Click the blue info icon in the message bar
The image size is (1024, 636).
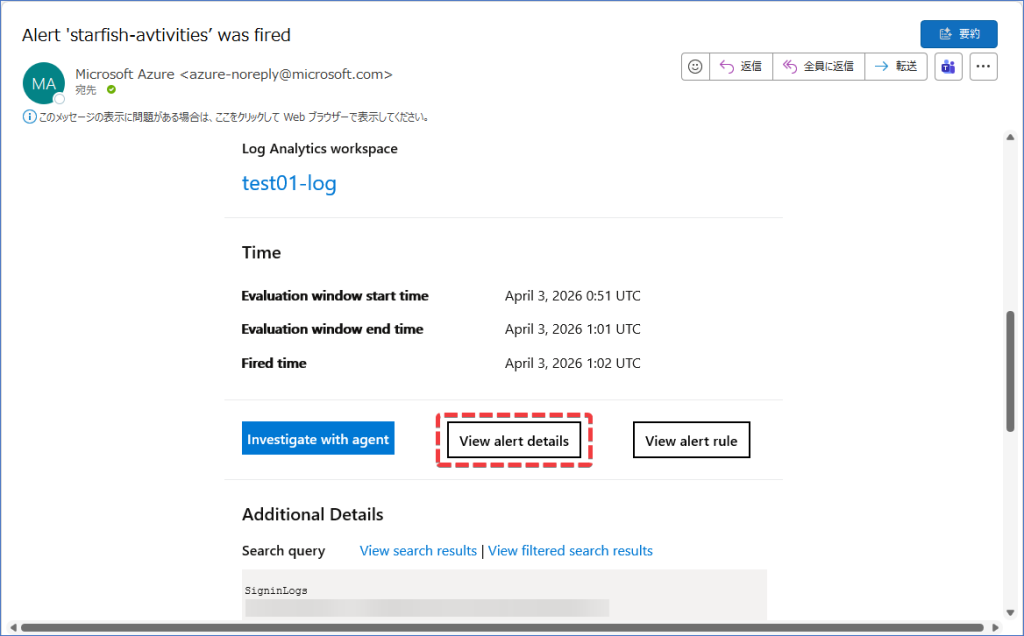[29, 117]
